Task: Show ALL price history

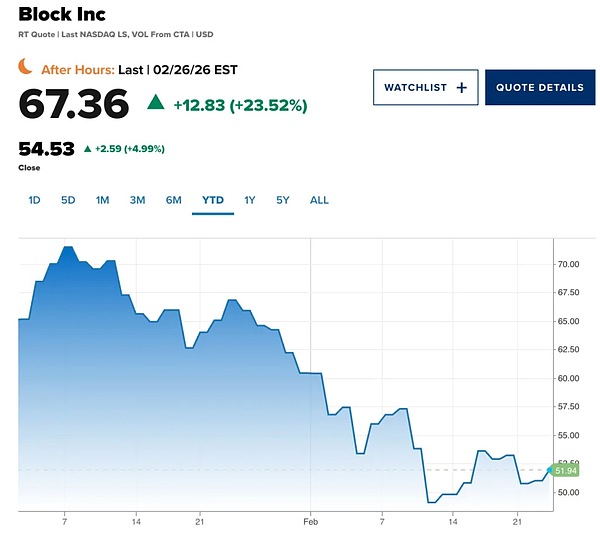Action: pos(319,200)
